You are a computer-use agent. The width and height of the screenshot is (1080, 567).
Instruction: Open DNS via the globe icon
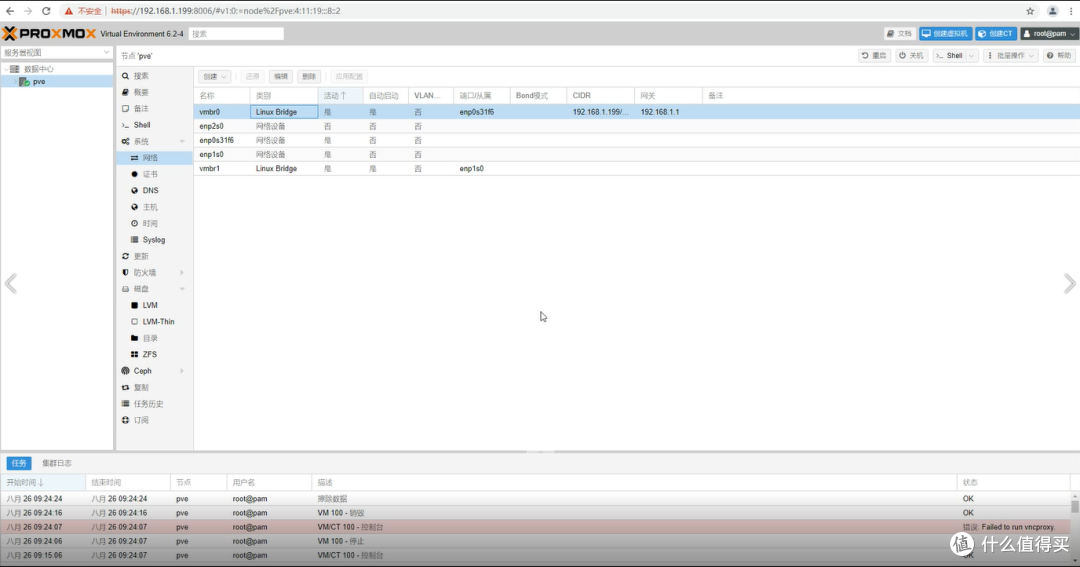pos(134,191)
